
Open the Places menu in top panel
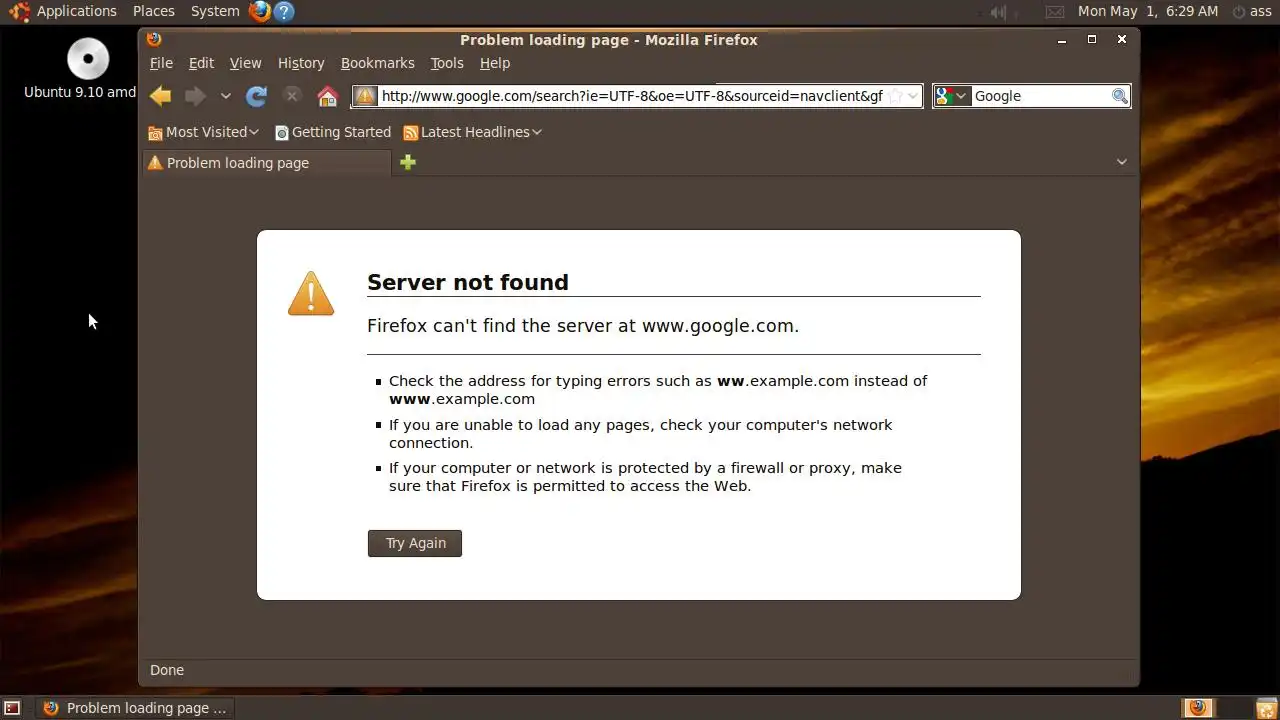[x=153, y=11]
